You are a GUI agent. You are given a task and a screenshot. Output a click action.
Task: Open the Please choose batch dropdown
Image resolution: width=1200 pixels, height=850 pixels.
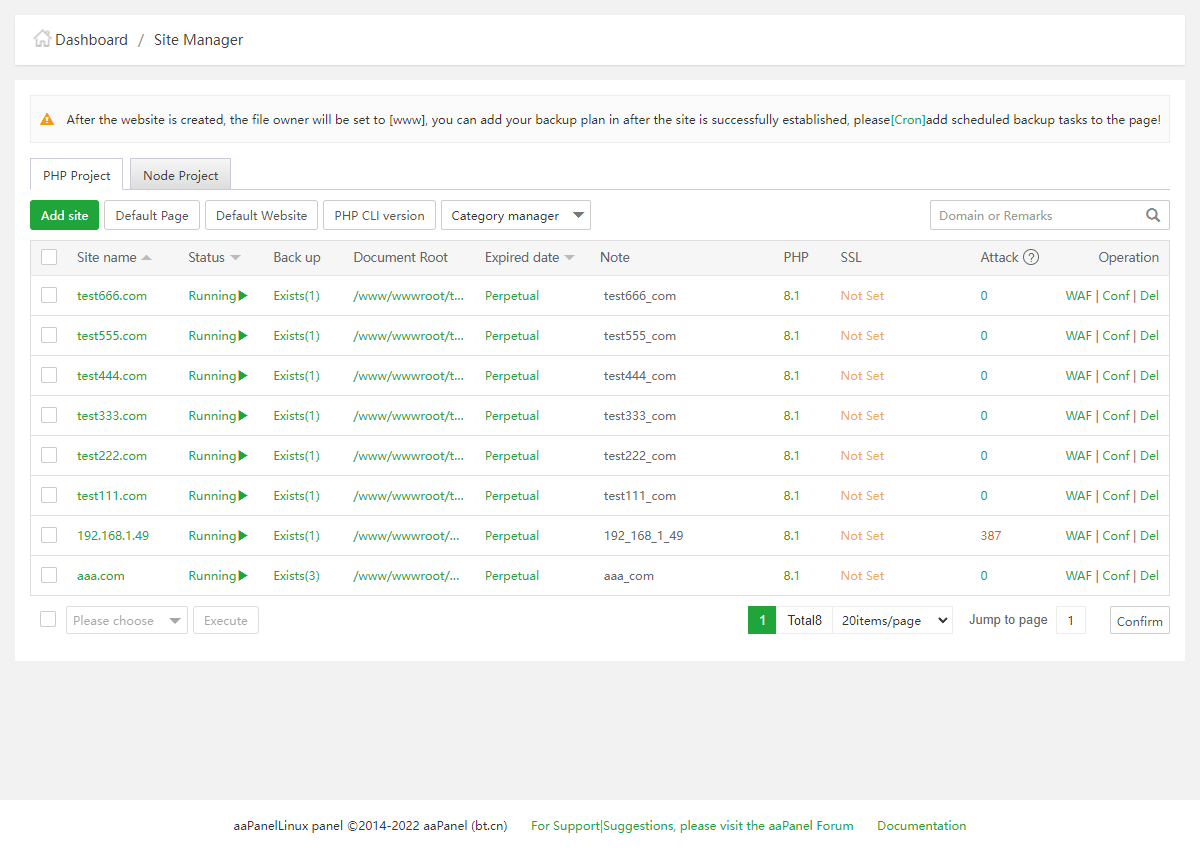(126, 620)
